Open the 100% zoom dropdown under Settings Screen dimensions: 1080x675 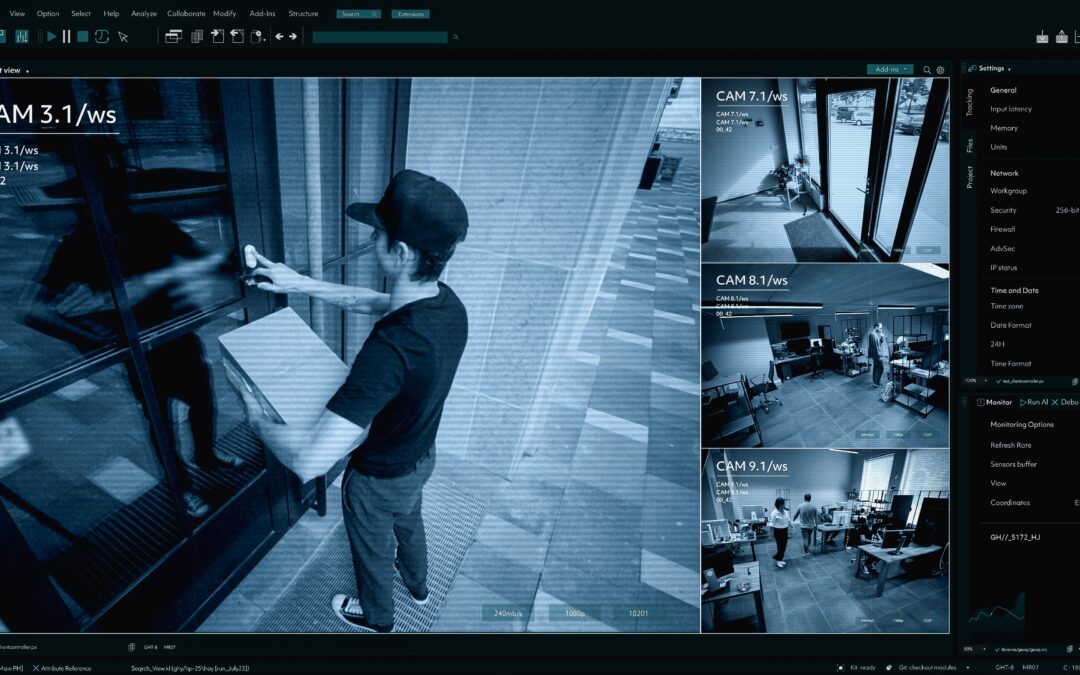[975, 381]
